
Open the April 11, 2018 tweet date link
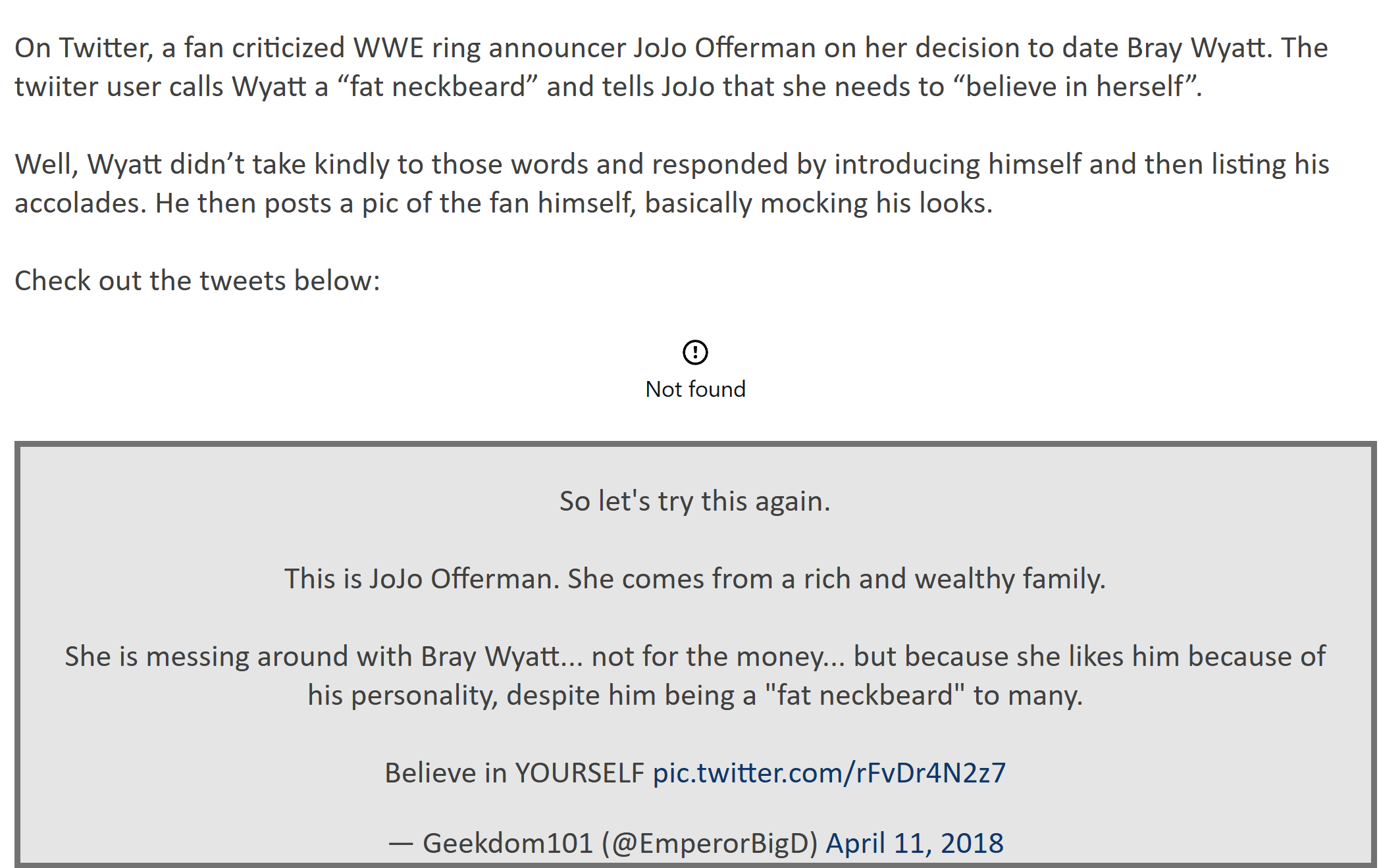point(915,843)
